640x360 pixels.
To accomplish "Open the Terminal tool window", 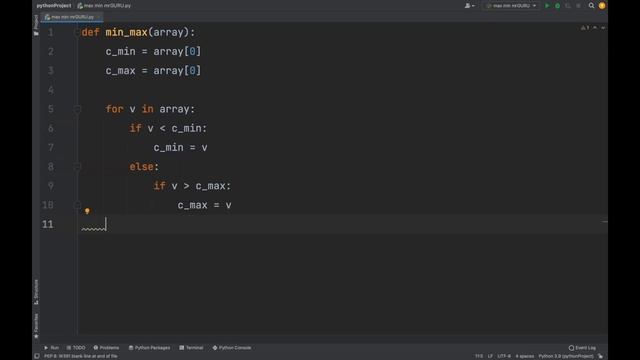I will point(191,348).
